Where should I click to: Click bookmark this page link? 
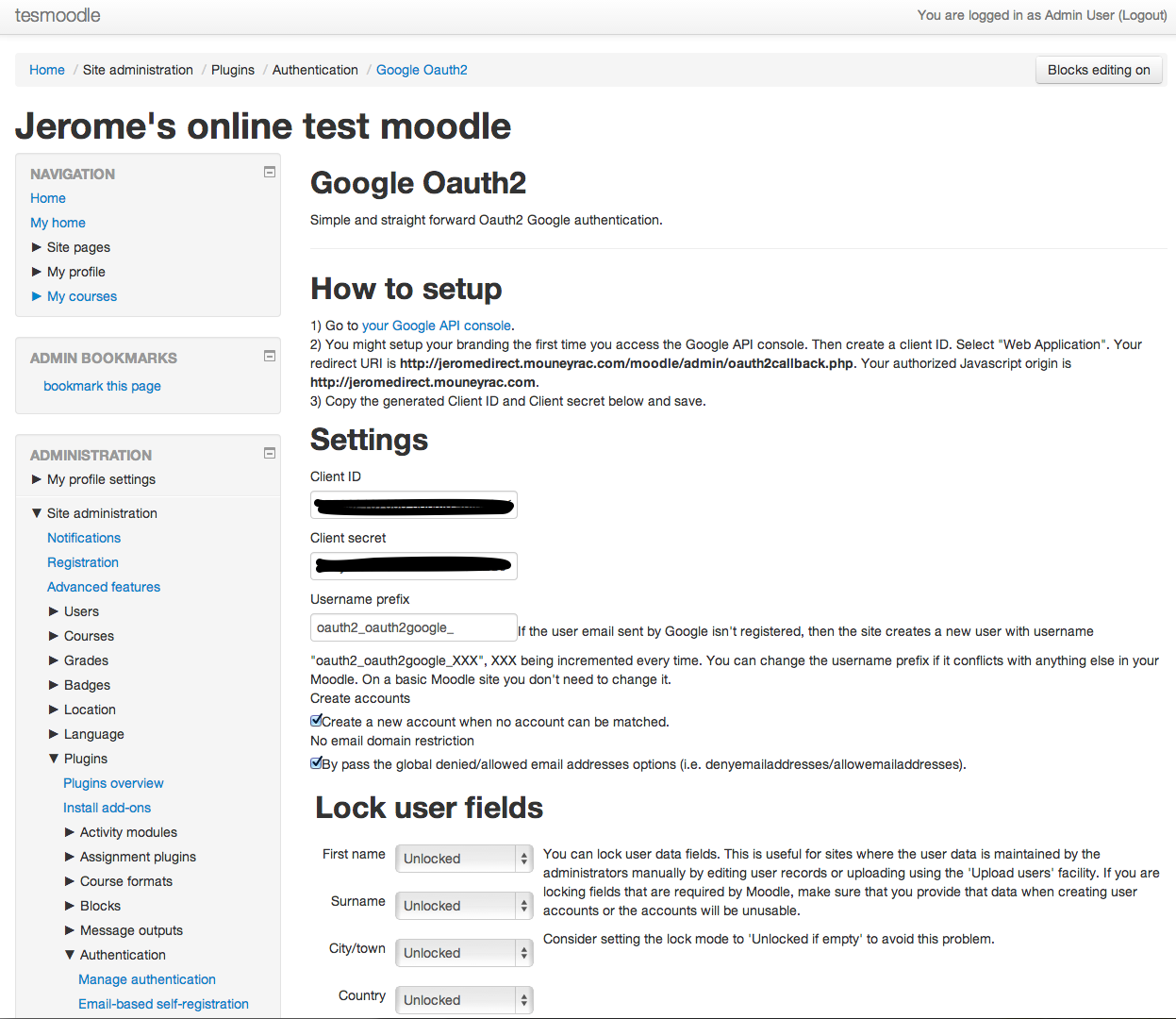pyautogui.click(x=102, y=386)
